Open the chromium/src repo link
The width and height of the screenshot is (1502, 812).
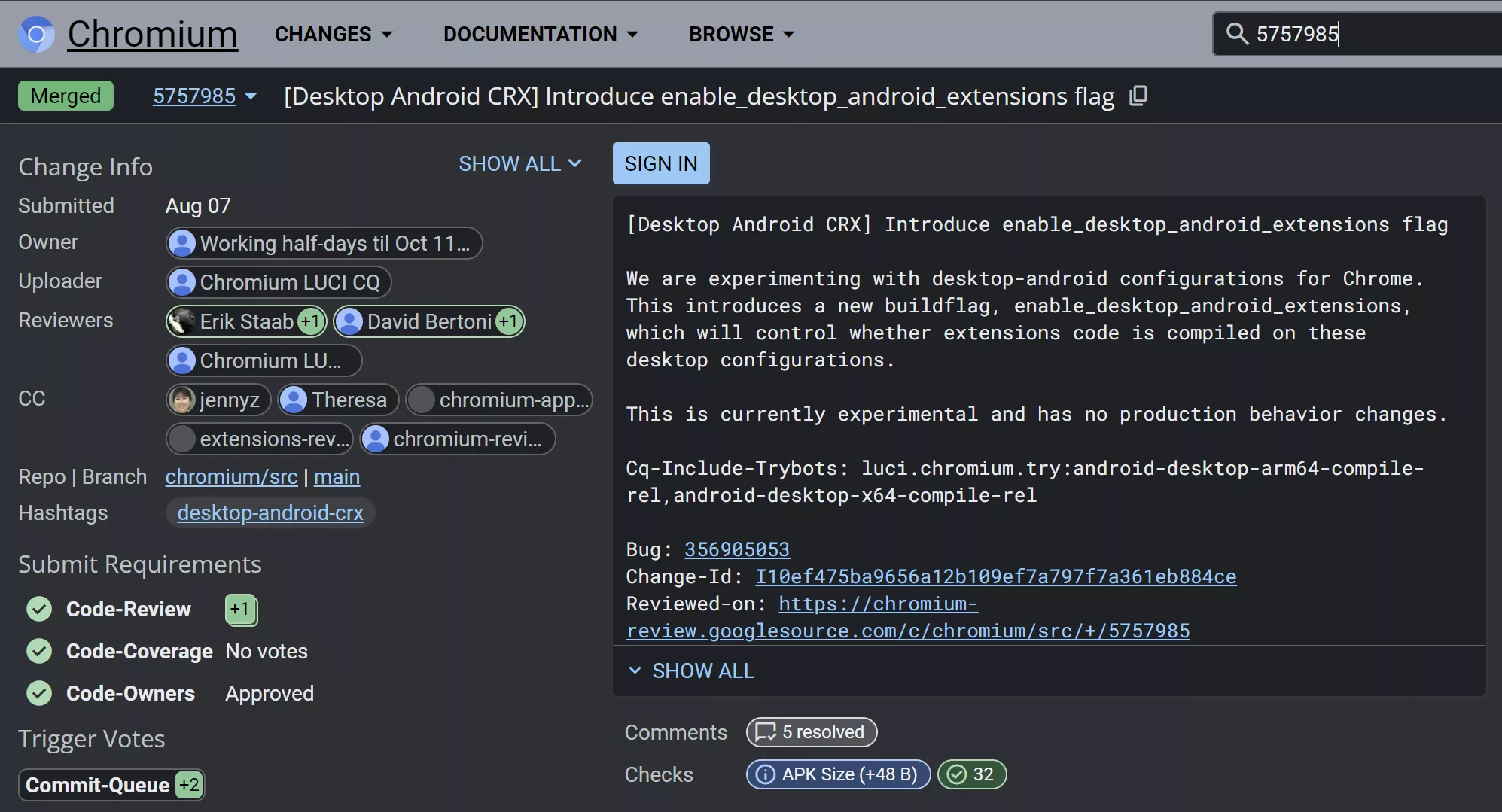tap(231, 476)
